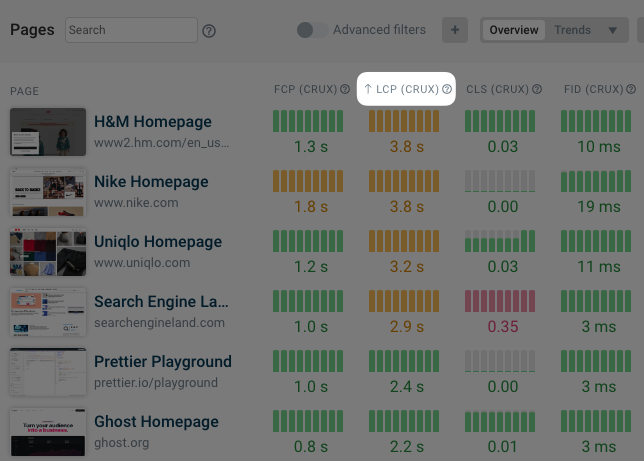Click the H&M Homepage thumbnail
This screenshot has width=644, height=461.
click(48, 132)
